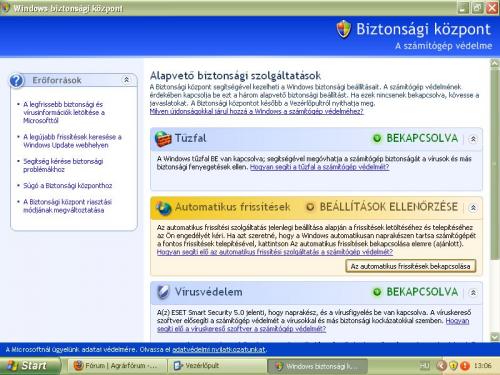Click the scrollbar down arrow

coord(495,337)
